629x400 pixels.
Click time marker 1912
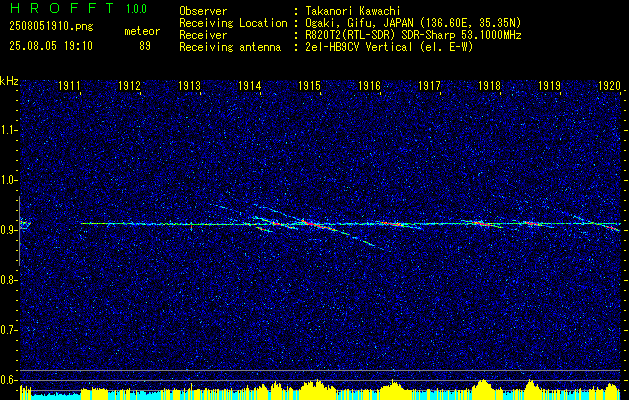coord(129,85)
